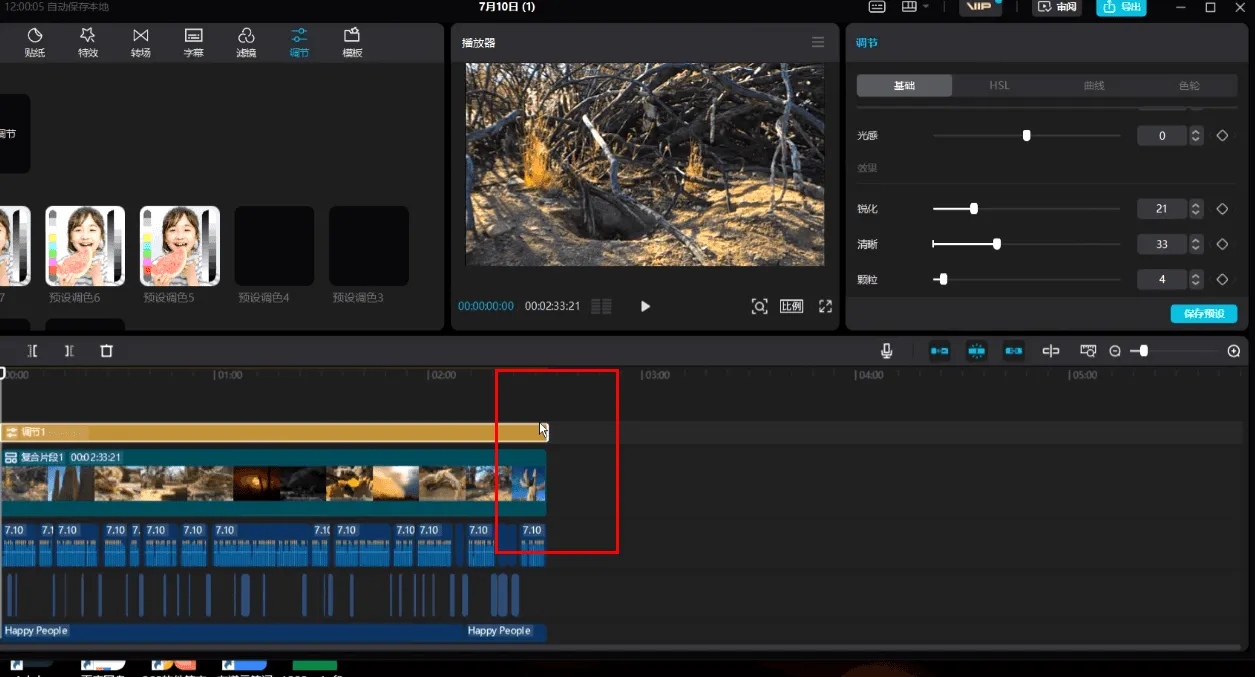Toggle auto snapping in timeline
1255x677 pixels.
[977, 351]
